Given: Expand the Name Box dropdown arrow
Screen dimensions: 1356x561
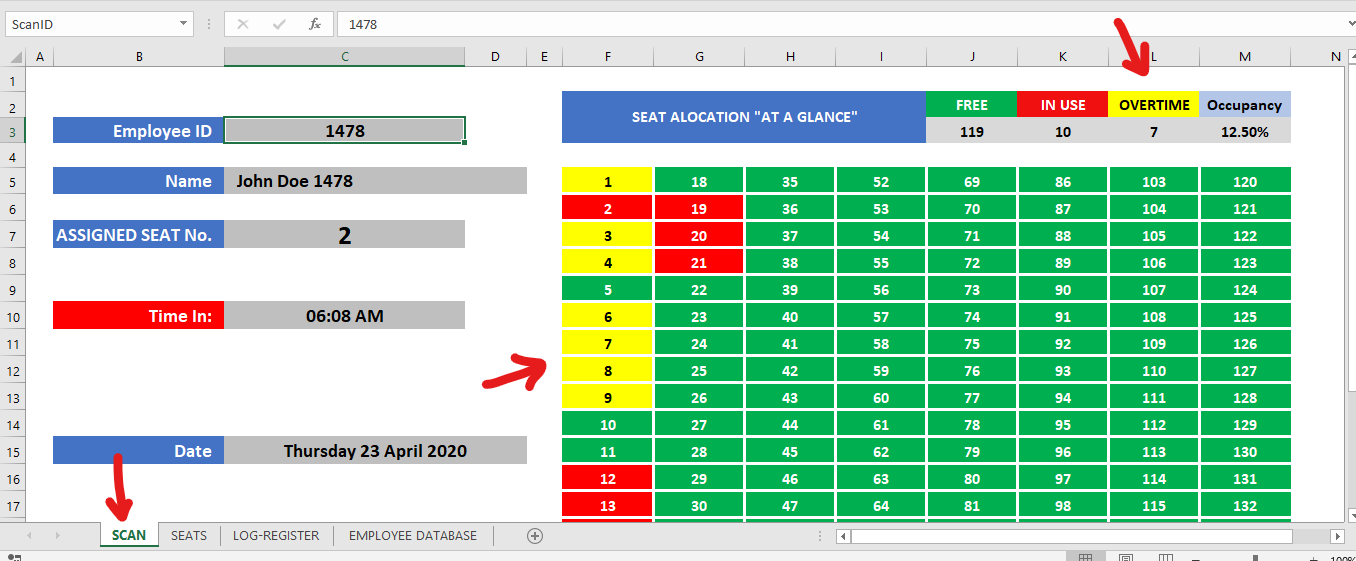Looking at the screenshot, I should tap(184, 24).
